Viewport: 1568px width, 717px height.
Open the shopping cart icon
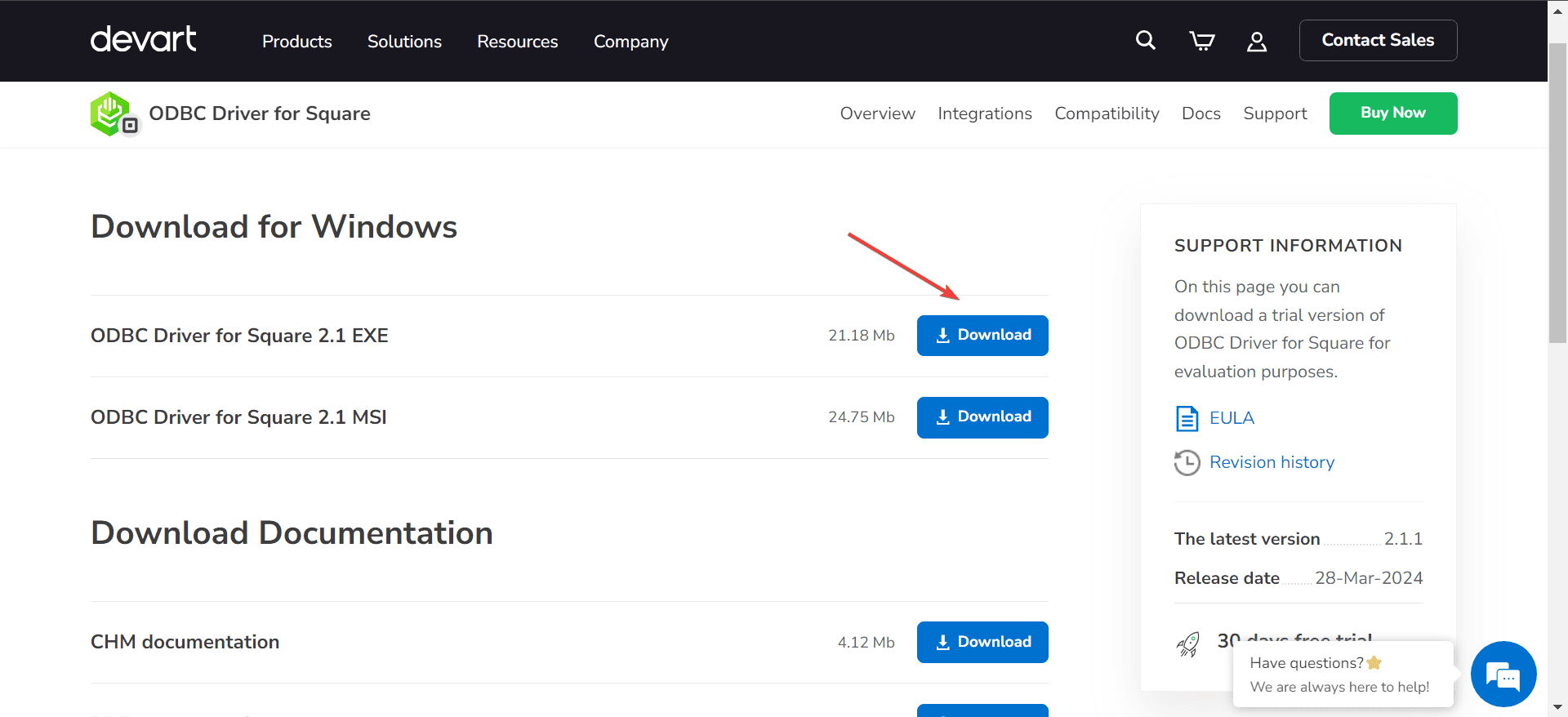coord(1201,41)
